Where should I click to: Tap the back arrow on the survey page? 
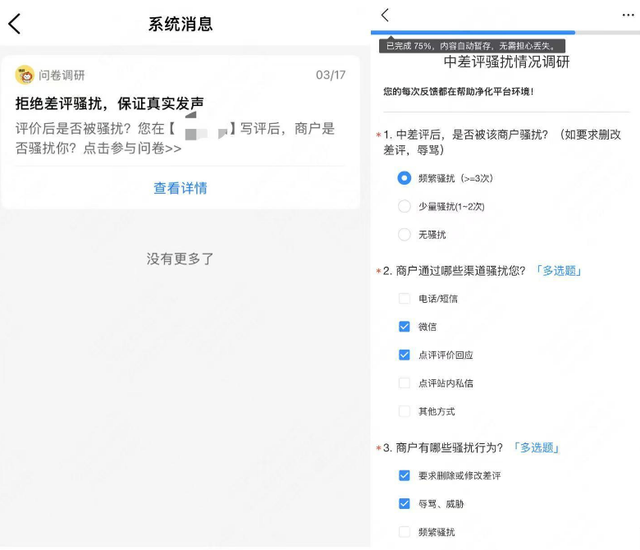(x=385, y=15)
